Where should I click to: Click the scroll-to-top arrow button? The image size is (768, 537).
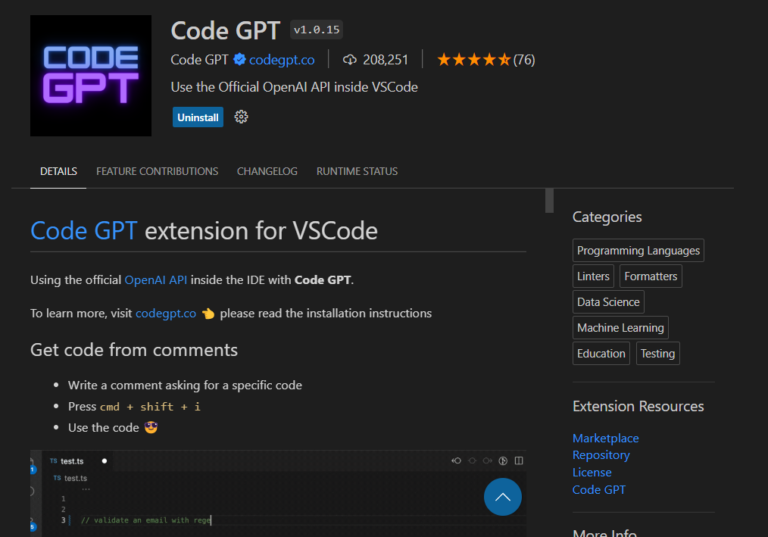pyautogui.click(x=503, y=497)
